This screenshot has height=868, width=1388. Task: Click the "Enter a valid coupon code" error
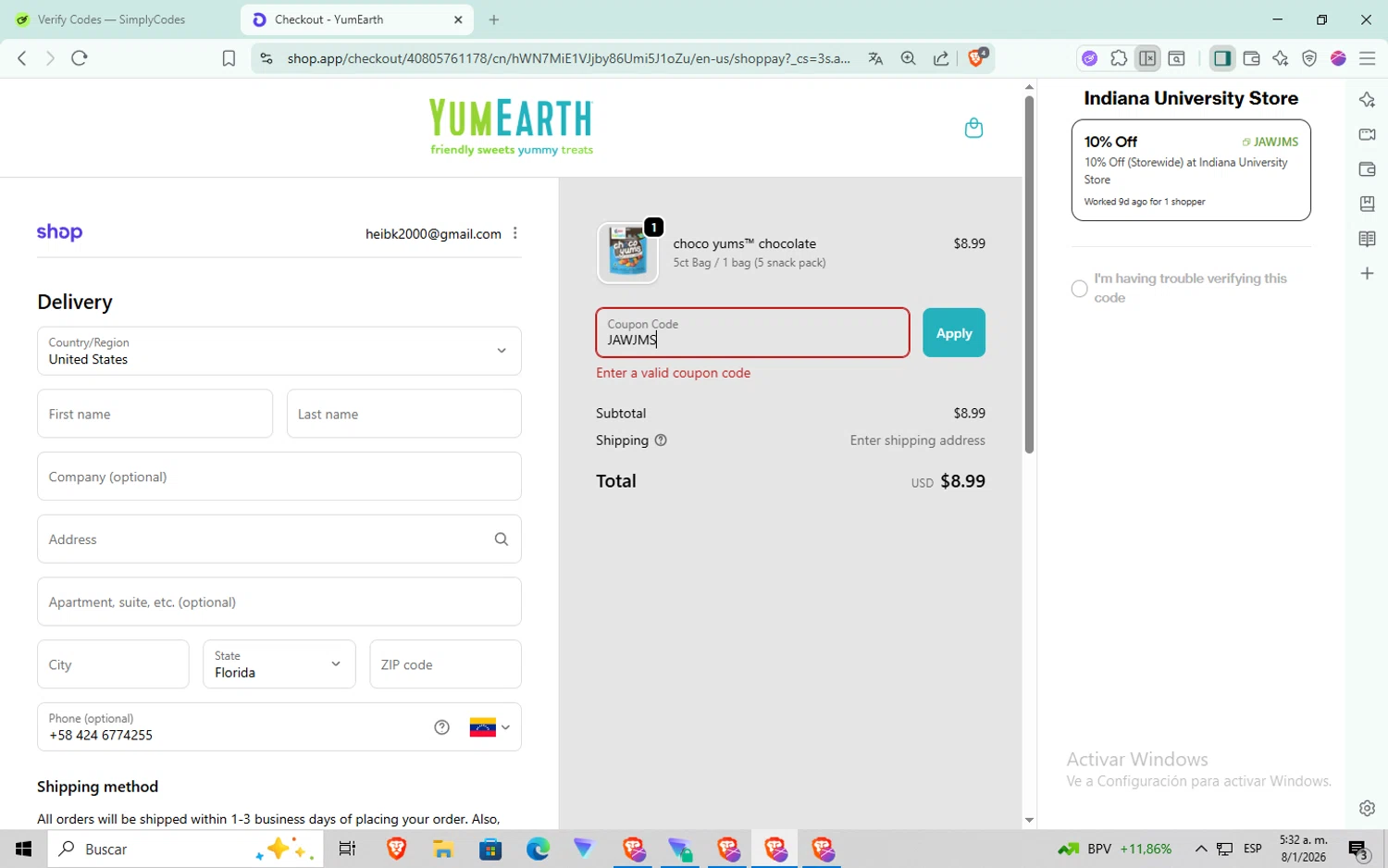point(673,373)
